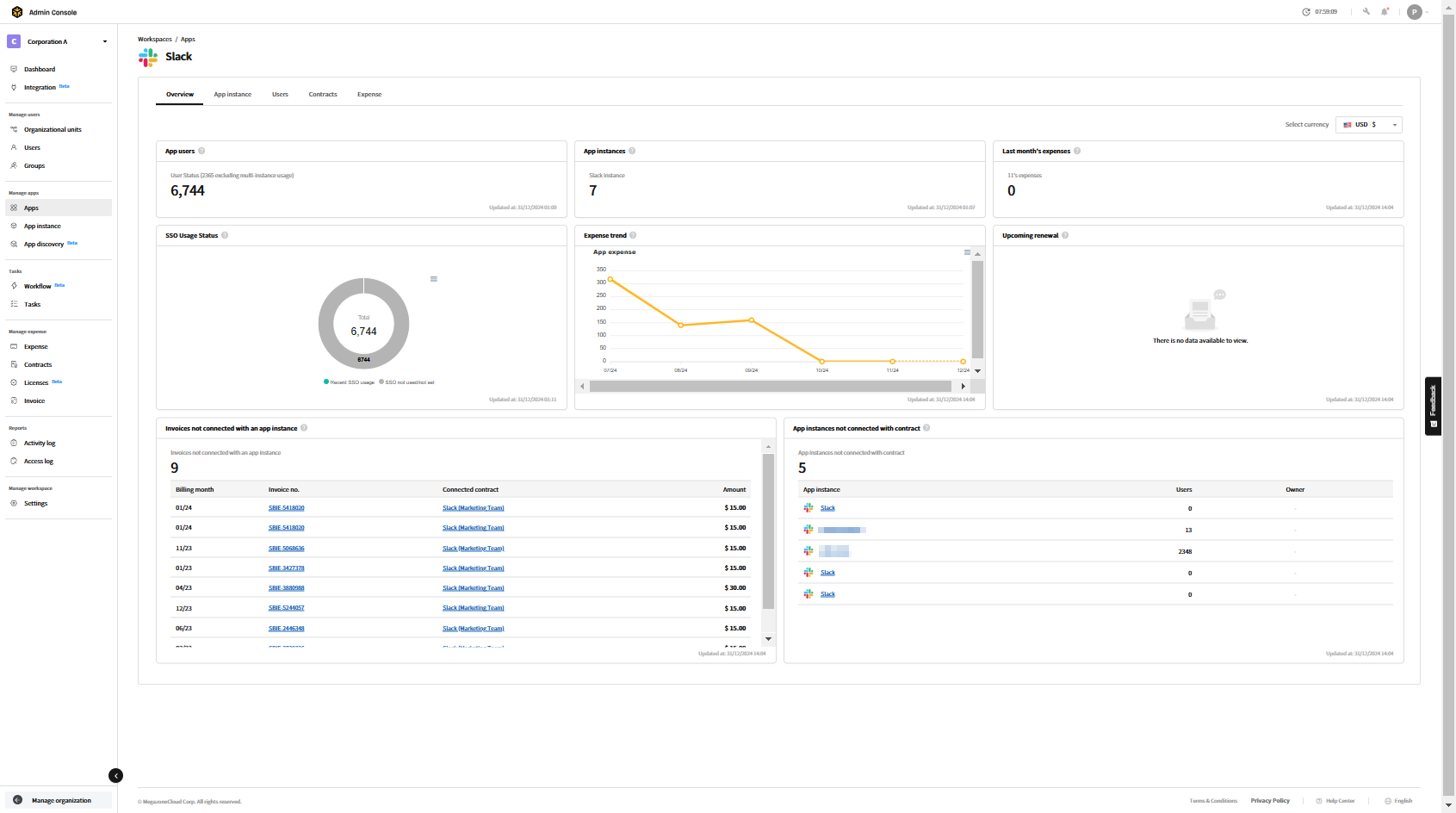Click the Manage organization button
This screenshot has width=1456, height=813.
(59, 800)
